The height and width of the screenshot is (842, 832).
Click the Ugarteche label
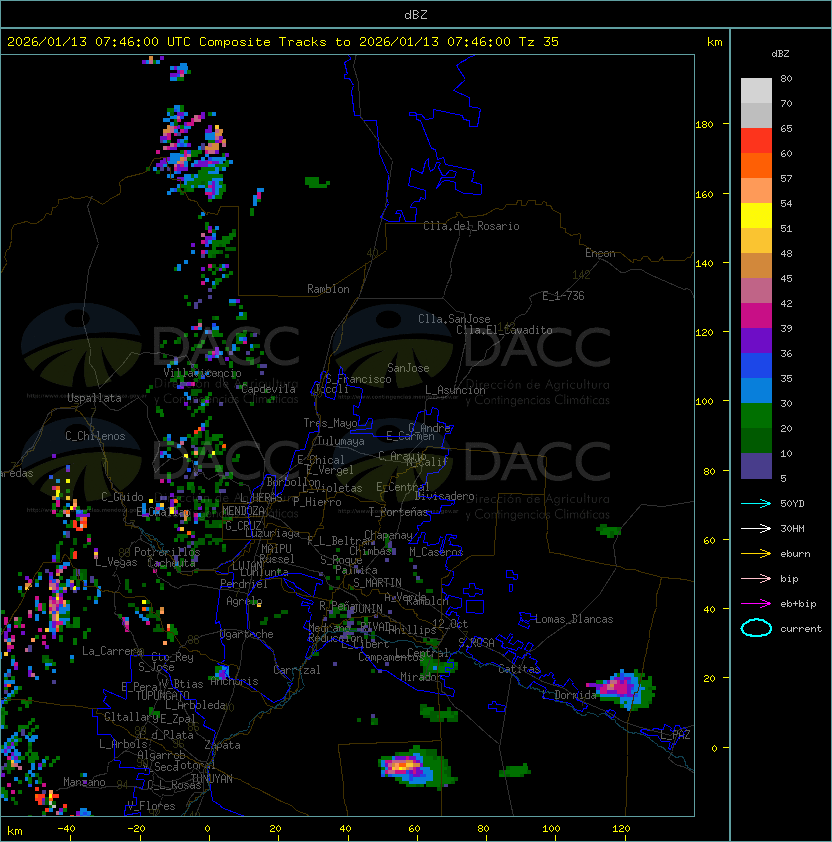[x=247, y=634]
